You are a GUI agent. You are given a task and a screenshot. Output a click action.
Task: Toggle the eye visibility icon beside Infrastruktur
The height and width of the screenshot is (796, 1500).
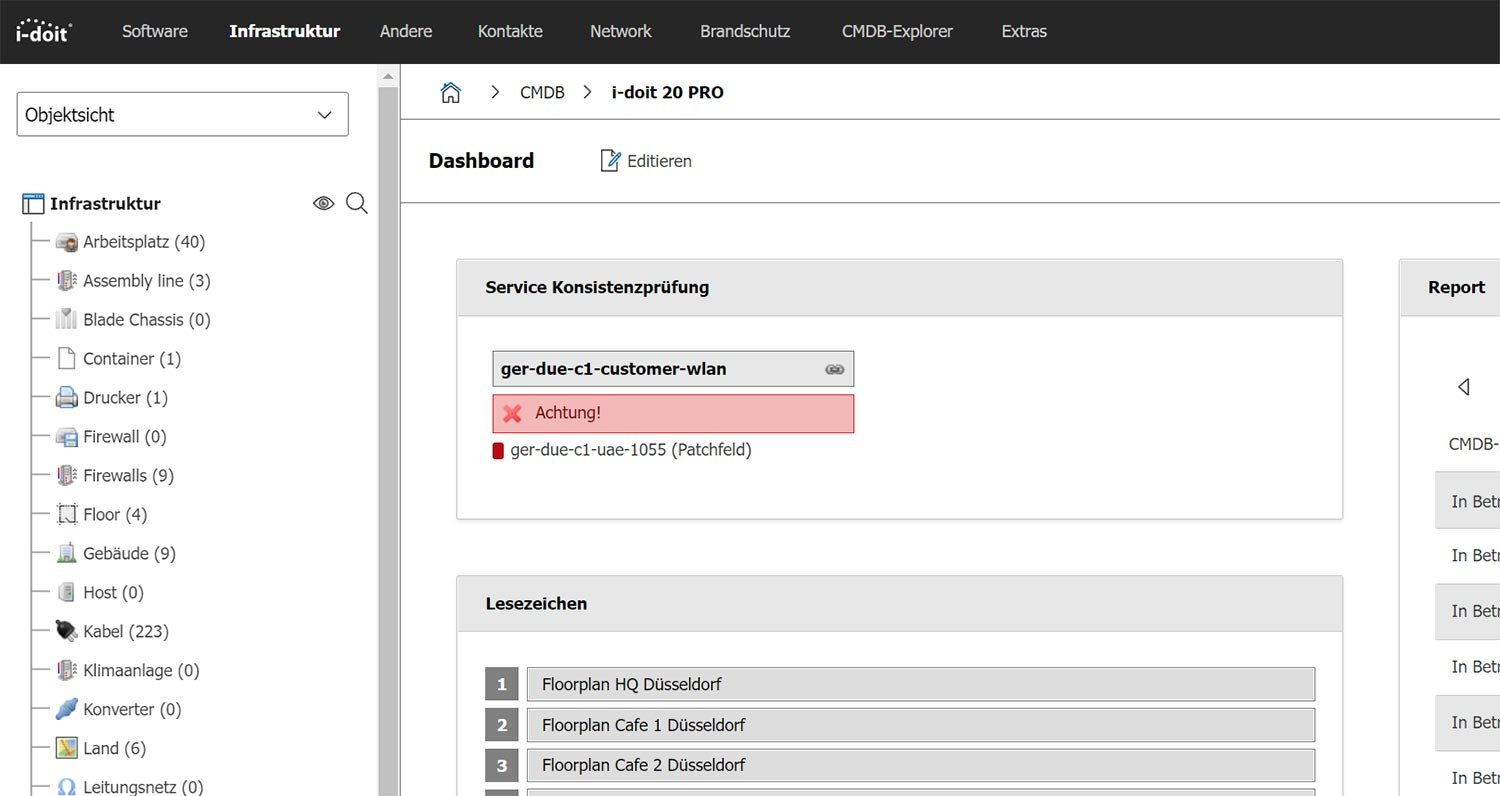point(323,204)
